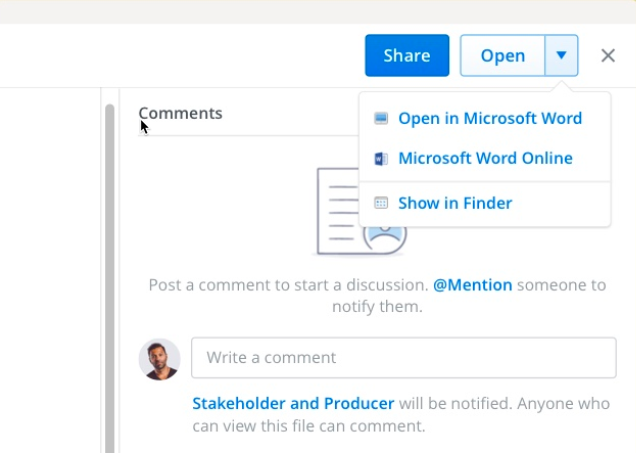
Task: Click the Share button
Action: tap(407, 56)
